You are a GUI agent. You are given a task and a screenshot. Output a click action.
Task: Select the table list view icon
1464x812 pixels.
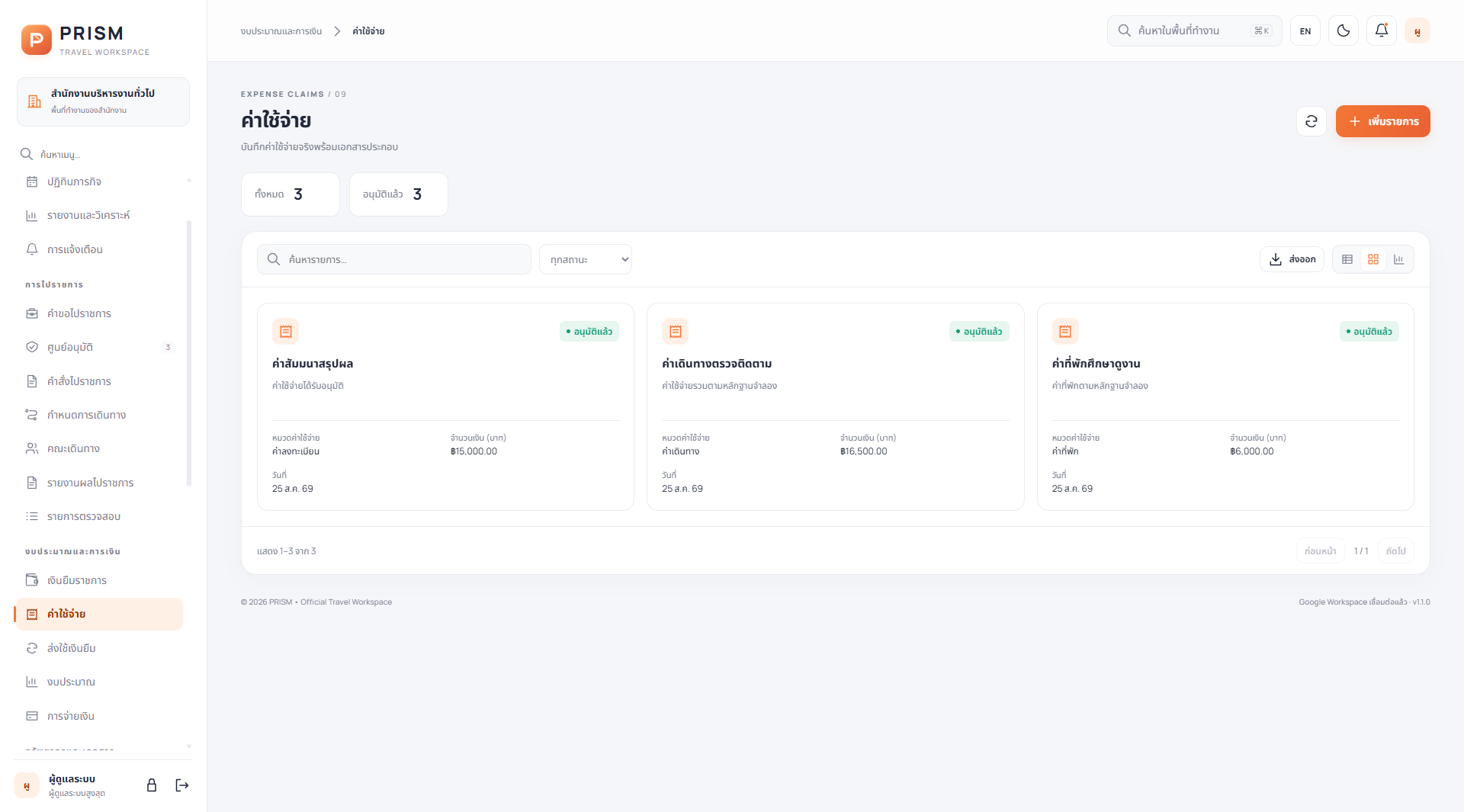(x=1347, y=259)
